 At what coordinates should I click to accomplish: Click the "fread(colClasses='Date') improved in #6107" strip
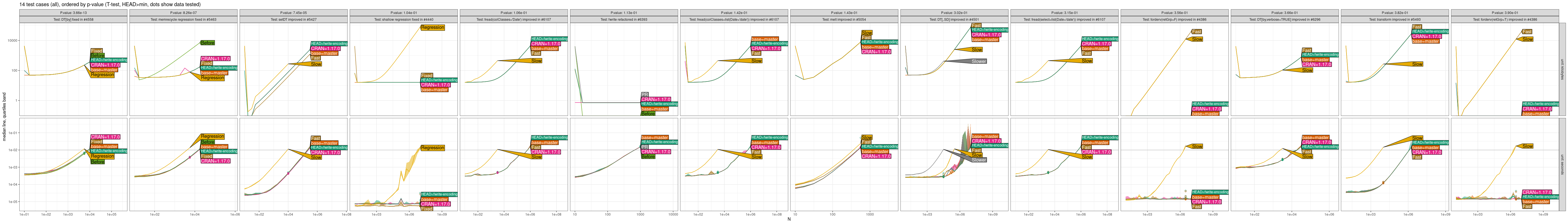(x=514, y=20)
